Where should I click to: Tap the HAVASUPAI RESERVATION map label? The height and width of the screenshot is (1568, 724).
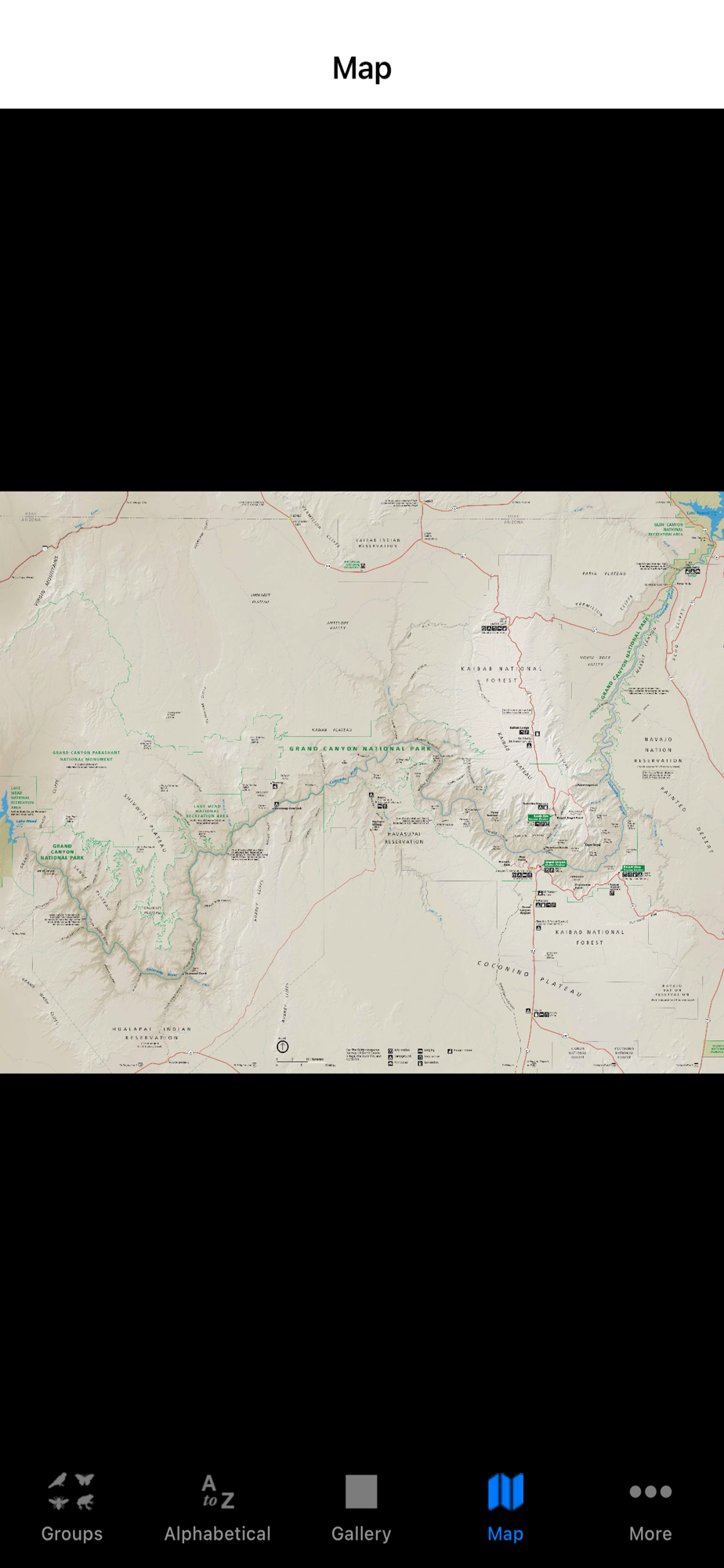(x=404, y=837)
